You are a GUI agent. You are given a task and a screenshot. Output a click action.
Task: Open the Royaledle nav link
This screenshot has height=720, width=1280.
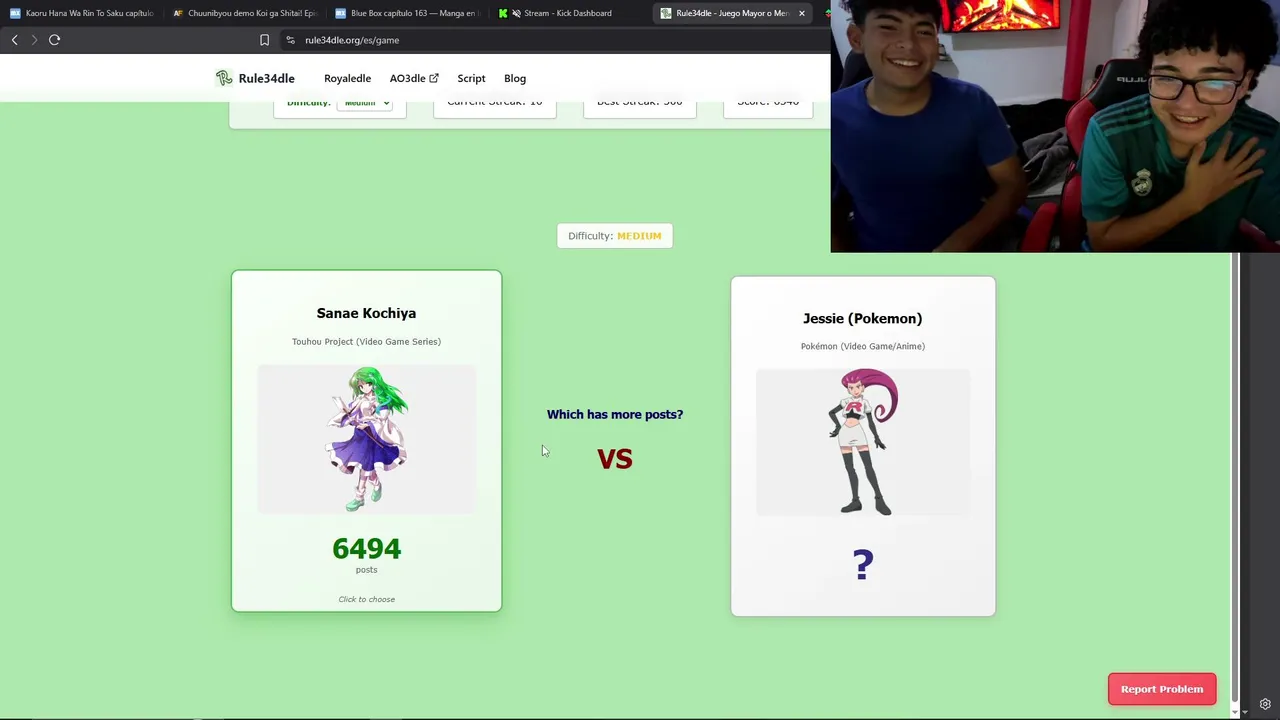[347, 78]
